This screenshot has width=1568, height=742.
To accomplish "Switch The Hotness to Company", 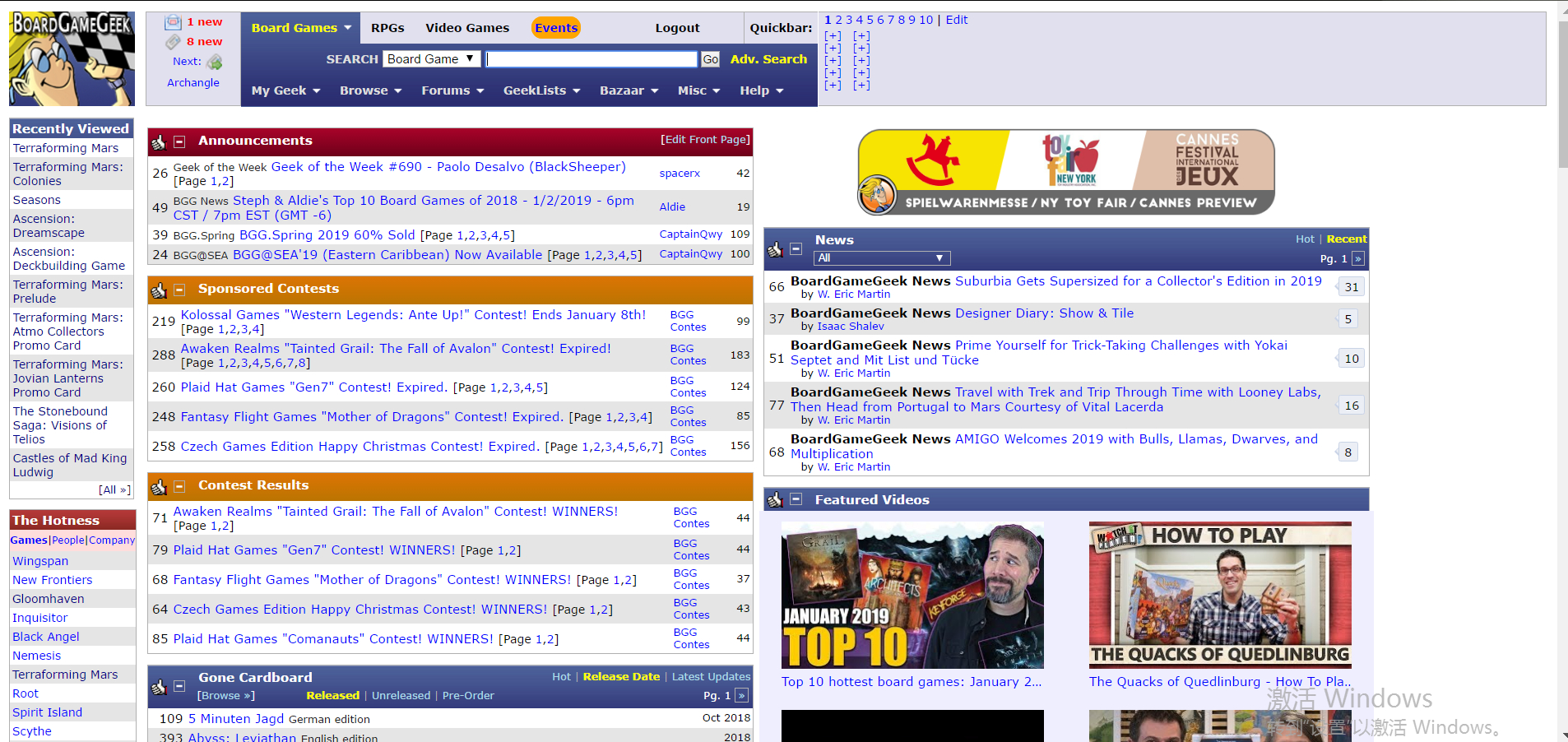I will [x=112, y=540].
